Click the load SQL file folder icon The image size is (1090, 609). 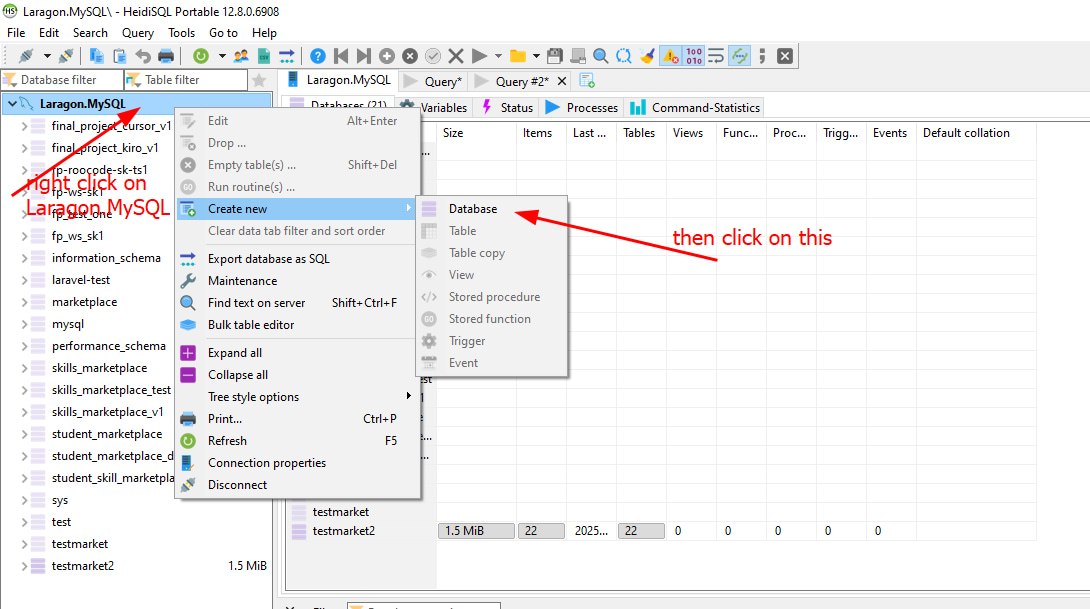tap(518, 56)
